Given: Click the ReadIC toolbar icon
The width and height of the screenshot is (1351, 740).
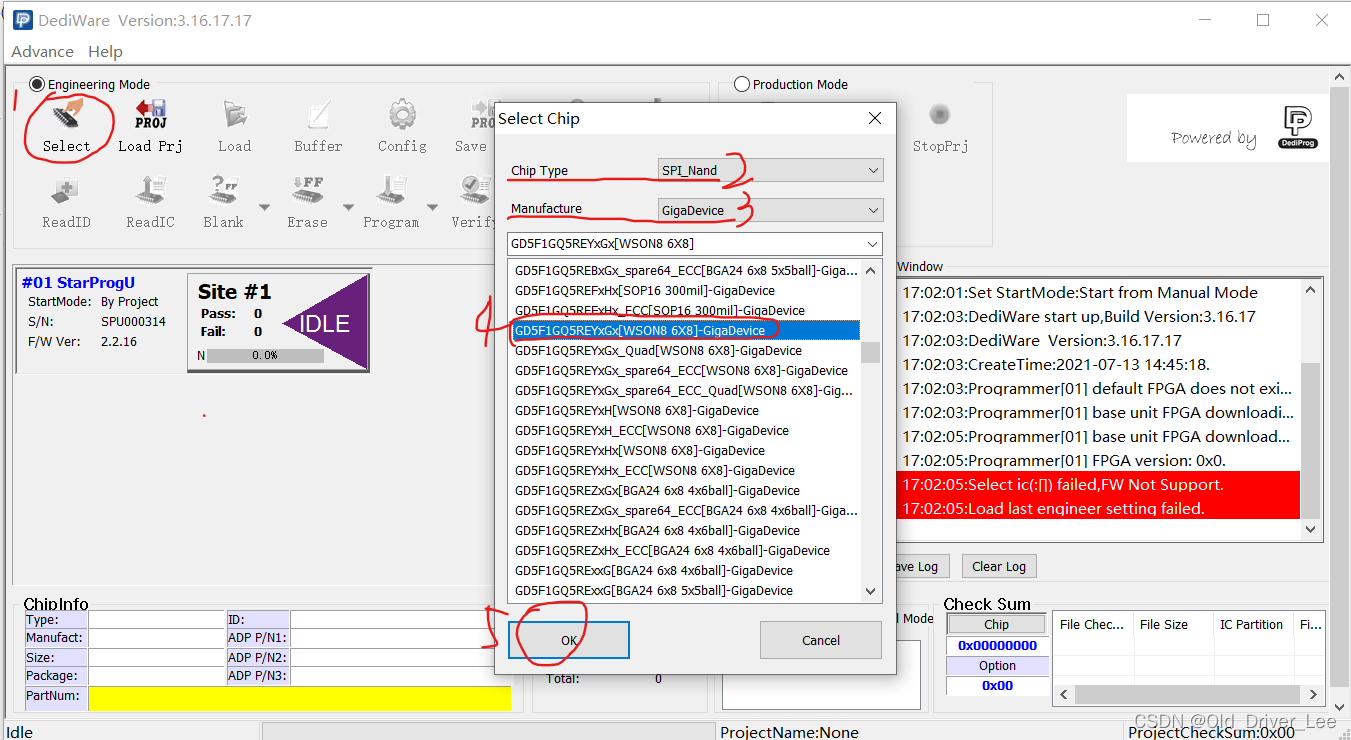Looking at the screenshot, I should [150, 200].
